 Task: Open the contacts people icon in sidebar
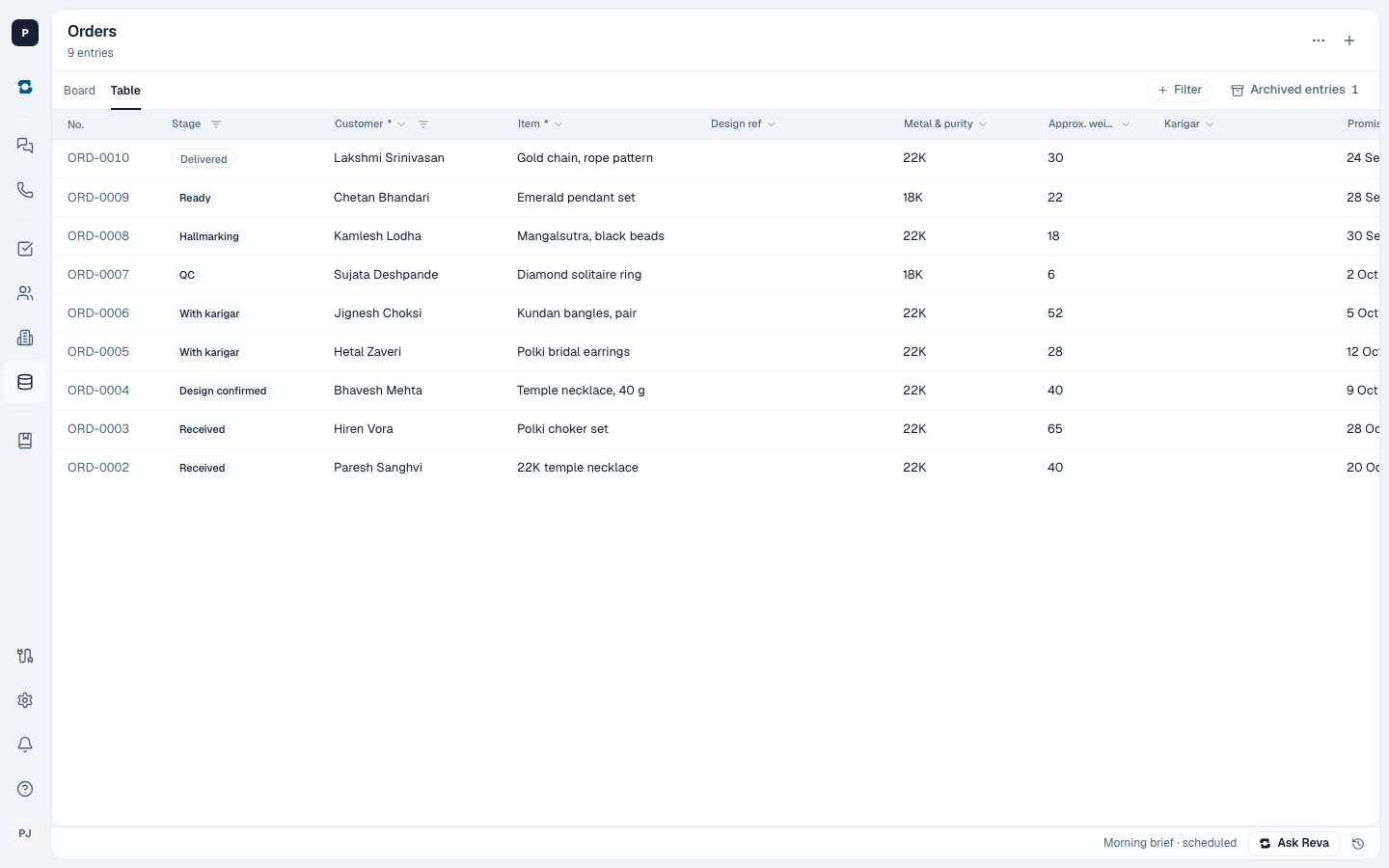(x=25, y=293)
